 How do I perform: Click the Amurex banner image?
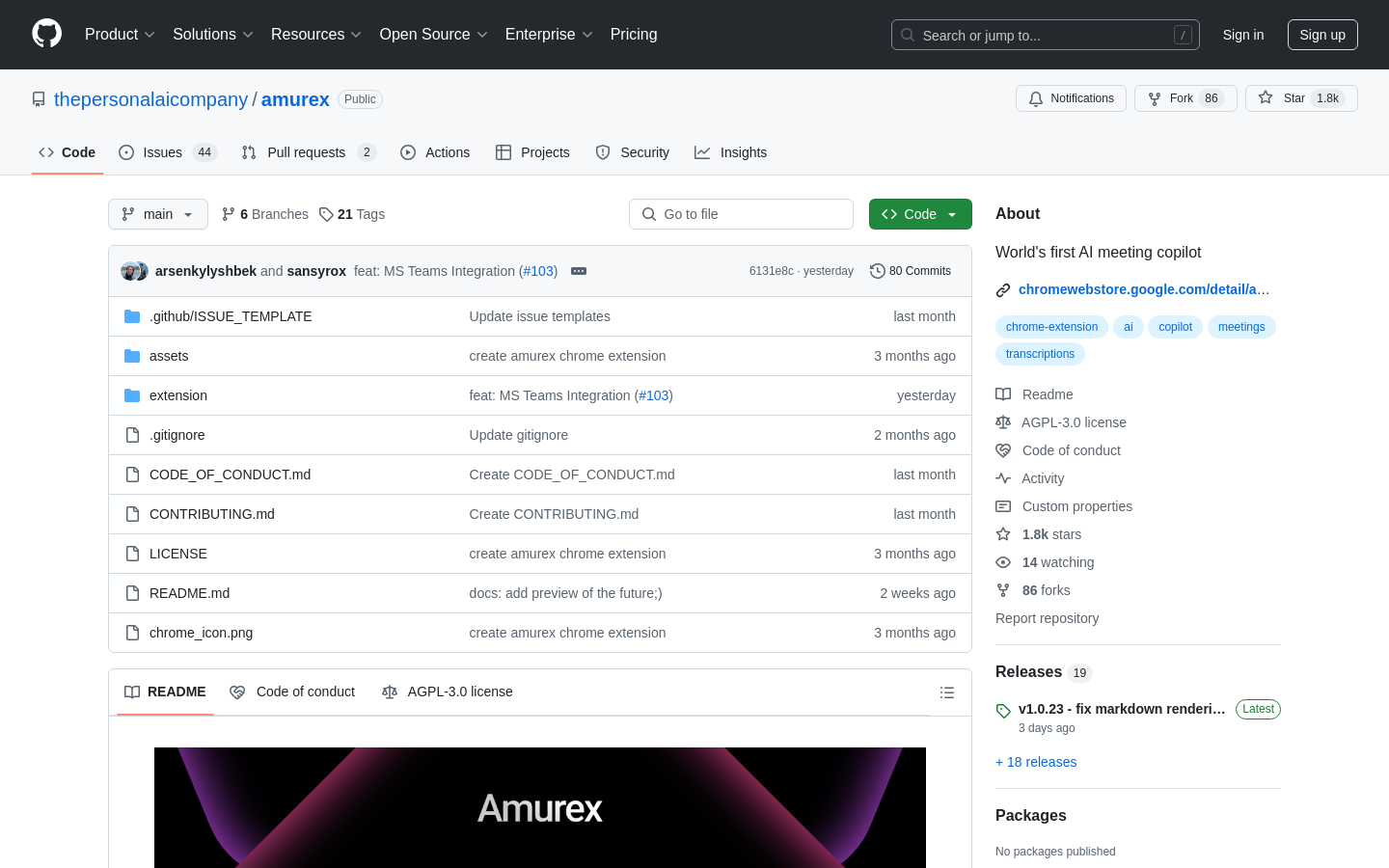pos(540,807)
